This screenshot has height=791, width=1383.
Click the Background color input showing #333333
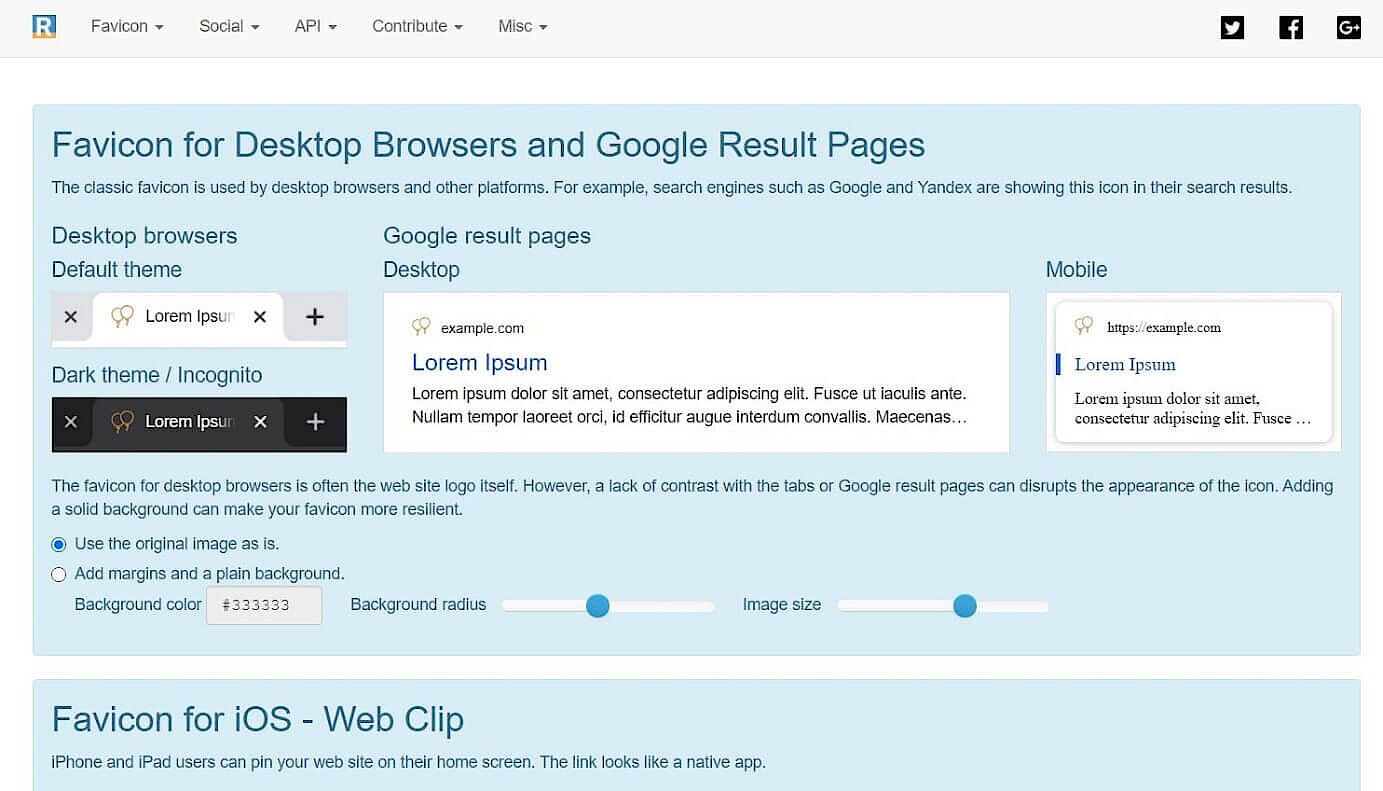pos(263,604)
